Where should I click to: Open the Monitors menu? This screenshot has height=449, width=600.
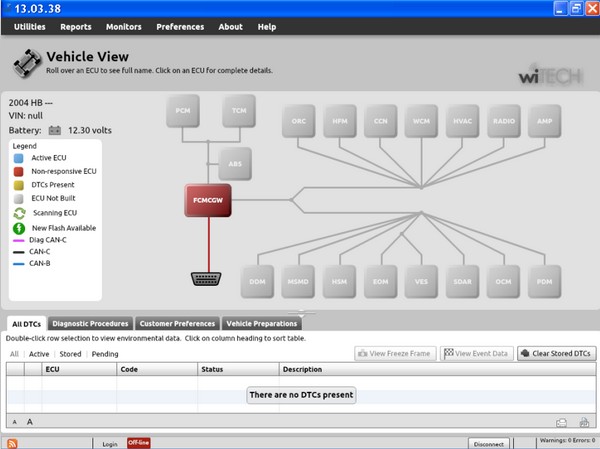[123, 27]
